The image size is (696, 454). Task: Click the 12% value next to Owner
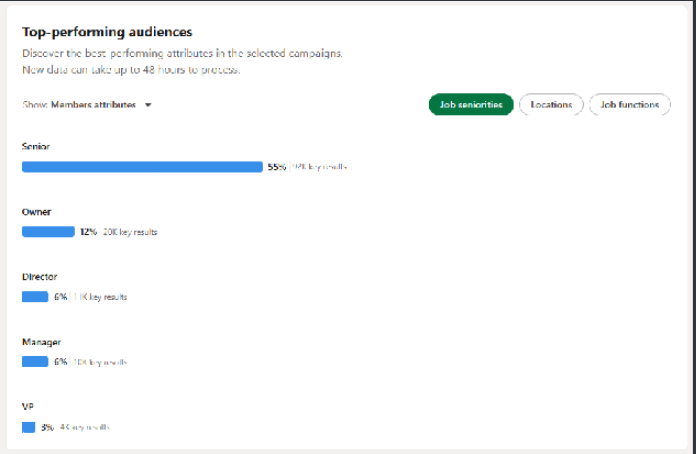tap(88, 232)
